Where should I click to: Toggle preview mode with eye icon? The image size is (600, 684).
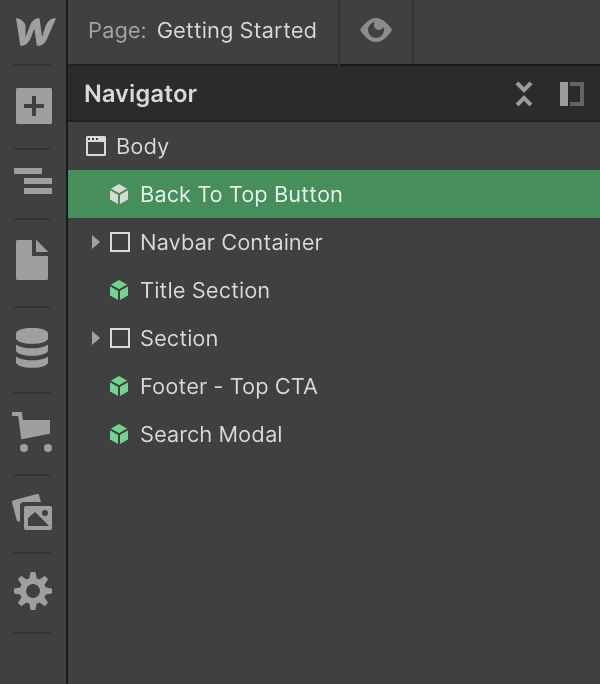(x=376, y=31)
